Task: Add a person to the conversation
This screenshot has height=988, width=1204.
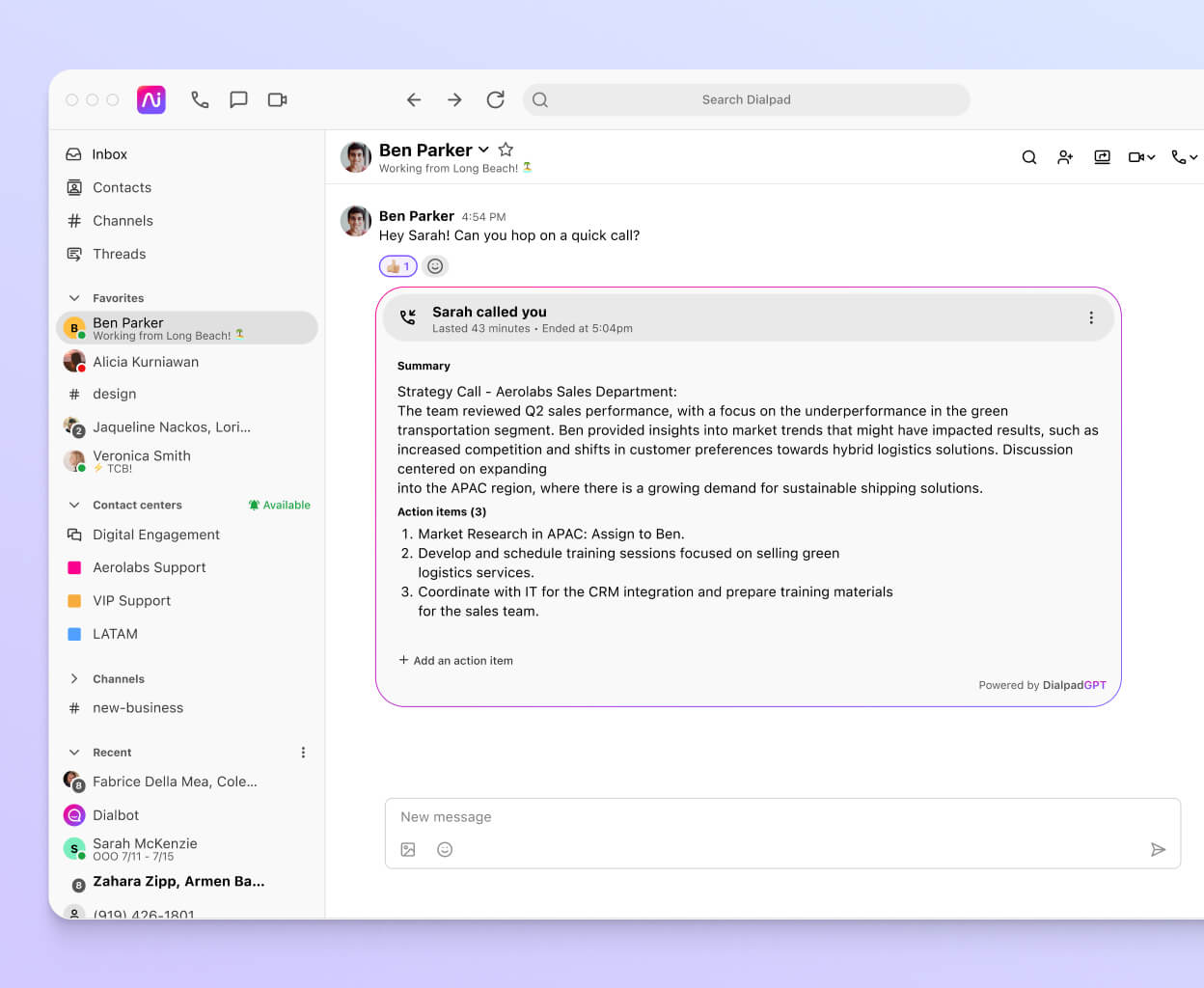Action: (1065, 156)
